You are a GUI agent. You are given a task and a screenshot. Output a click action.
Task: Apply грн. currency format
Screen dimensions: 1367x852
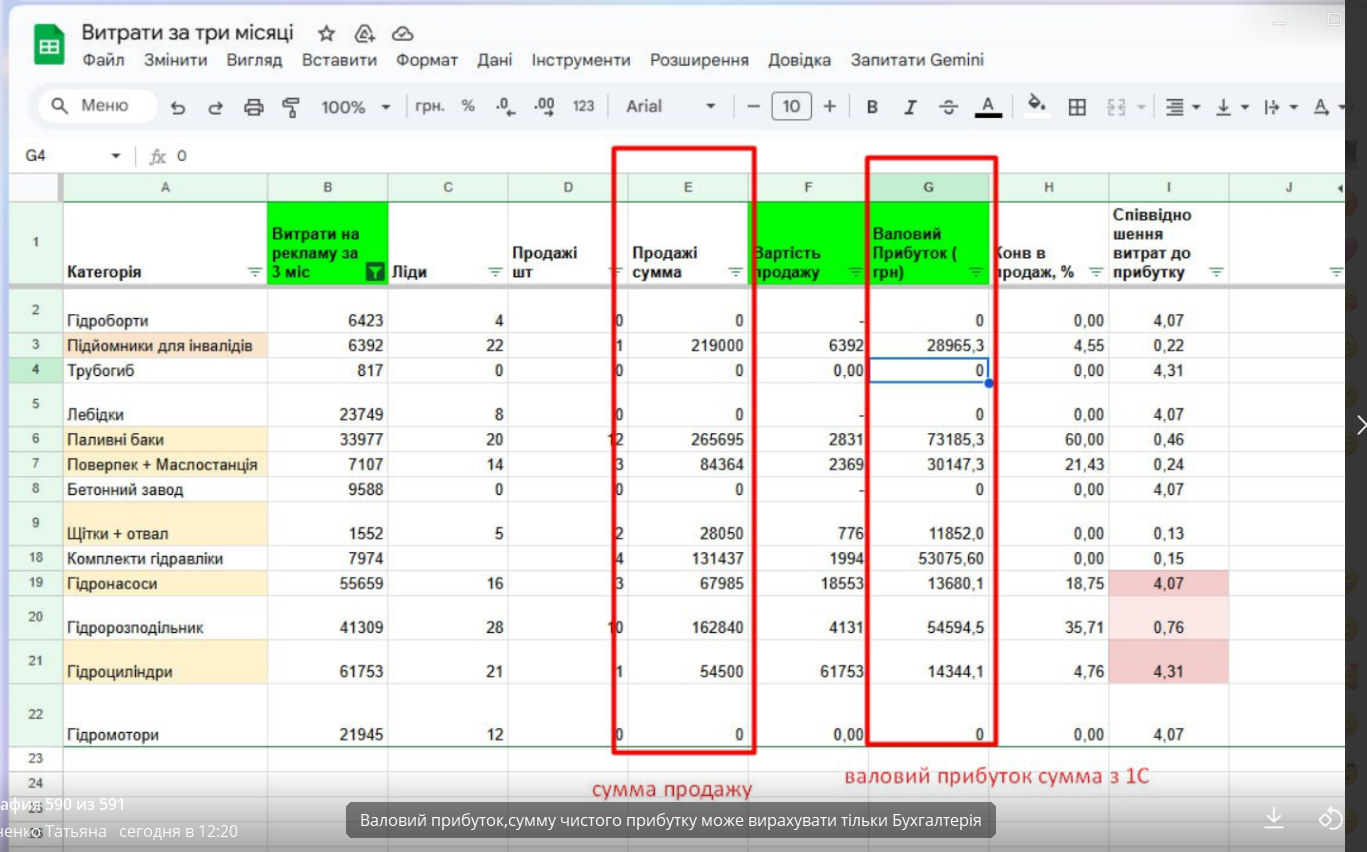[x=430, y=106]
